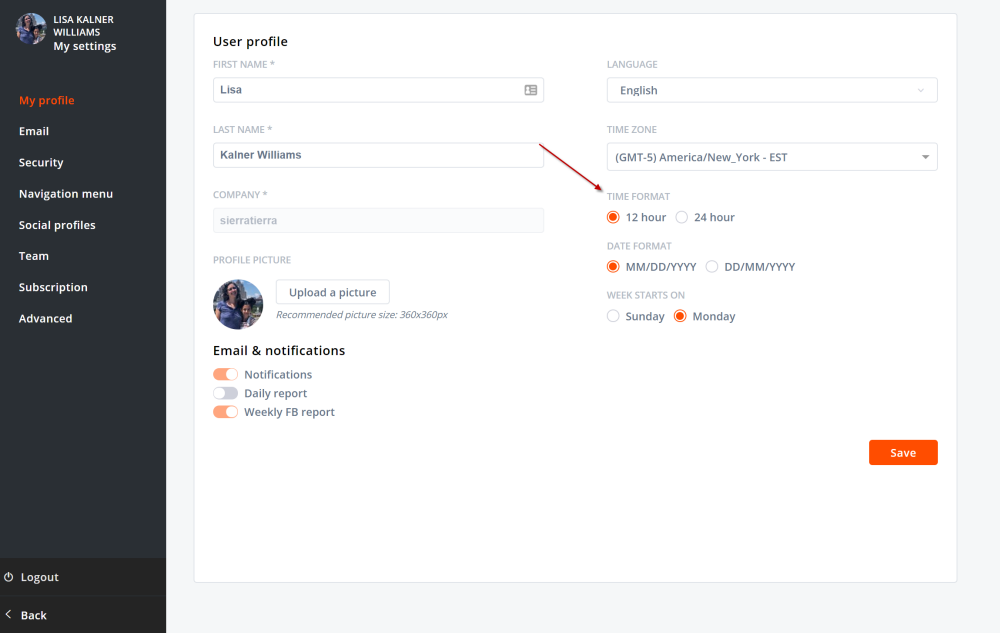The width and height of the screenshot is (1000, 633).
Task: Open the Social profiles section
Action: [x=57, y=225]
